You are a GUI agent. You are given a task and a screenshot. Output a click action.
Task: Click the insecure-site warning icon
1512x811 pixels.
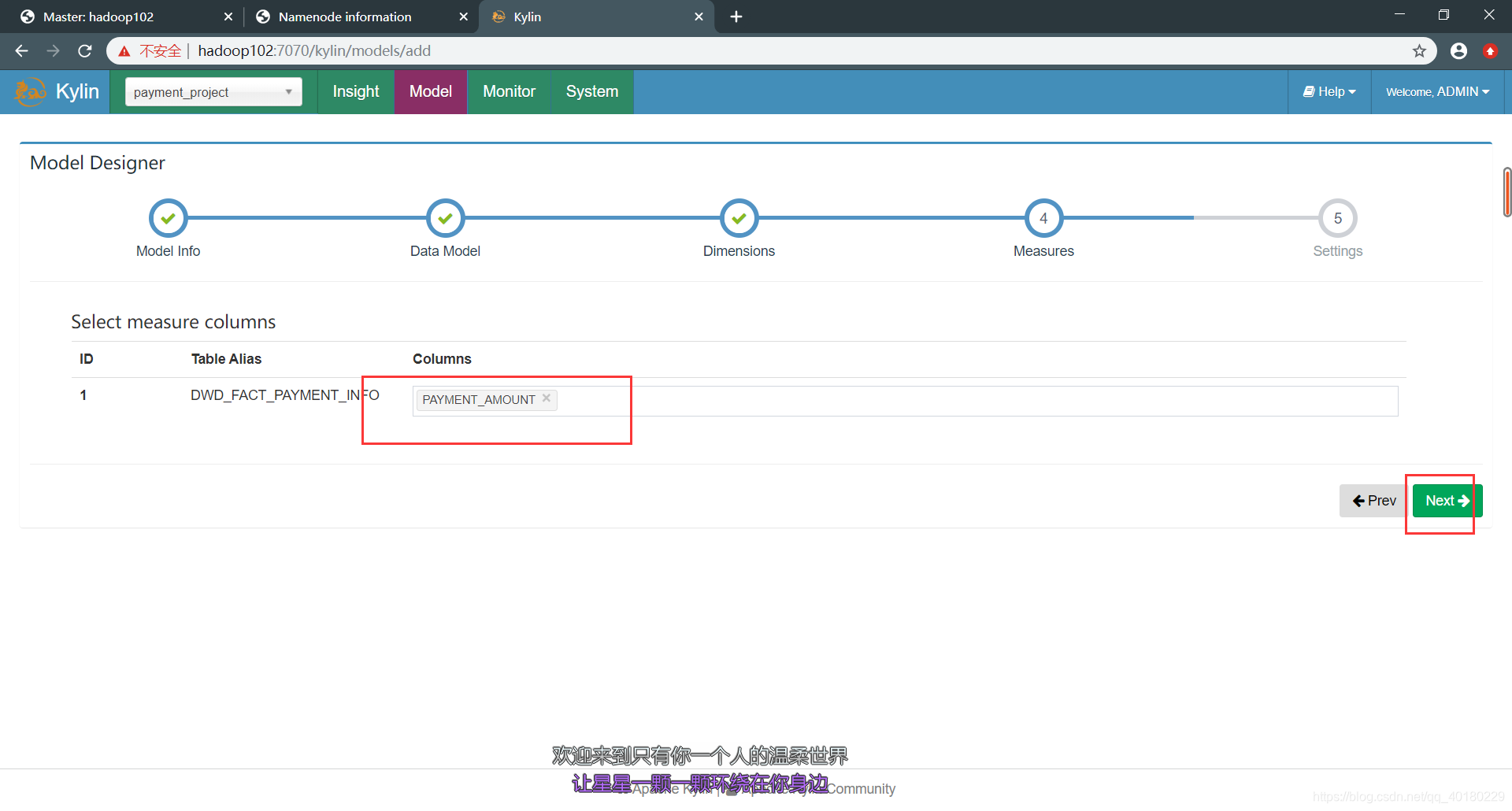(x=124, y=51)
